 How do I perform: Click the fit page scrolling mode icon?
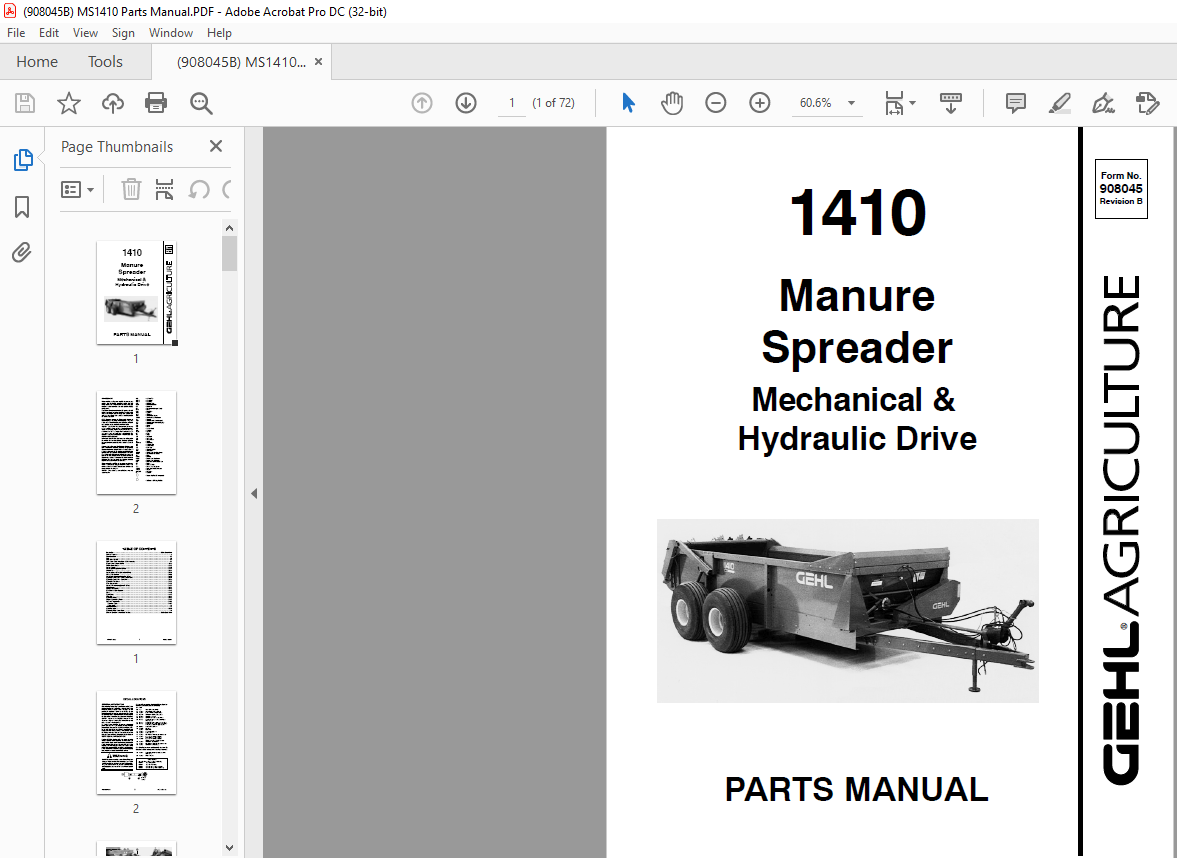point(893,103)
